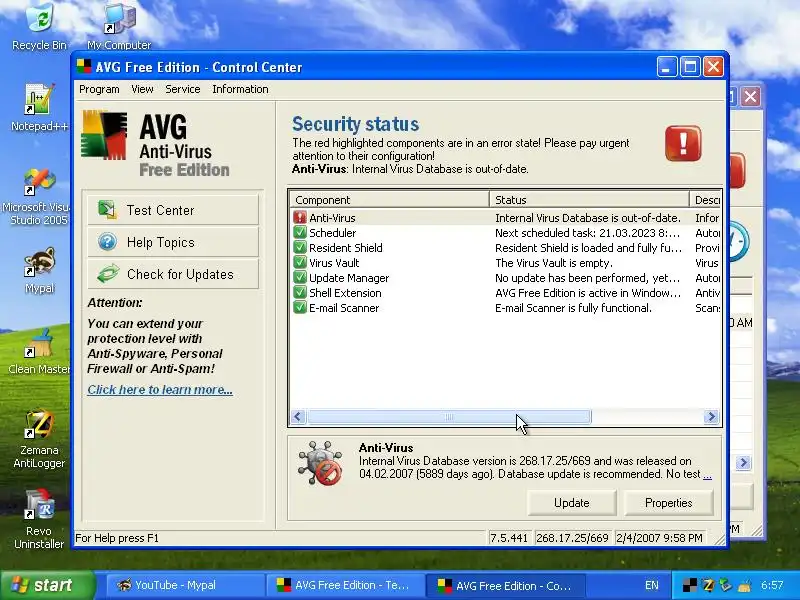This screenshot has height=600, width=800.
Task: Open the Program menu
Action: pyautogui.click(x=99, y=89)
